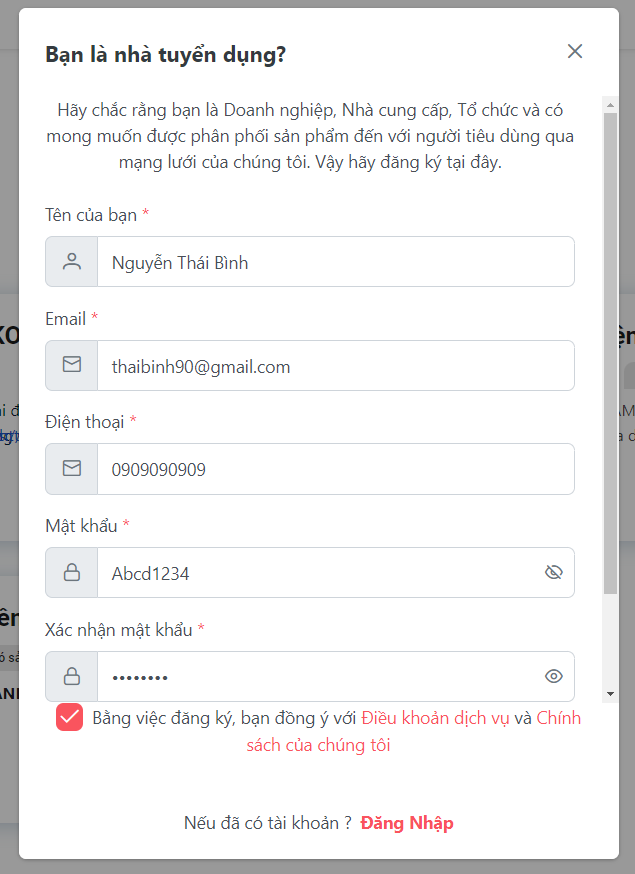Click the envelope icon beside the Email field
Image resolution: width=635 pixels, height=874 pixels.
click(71, 365)
